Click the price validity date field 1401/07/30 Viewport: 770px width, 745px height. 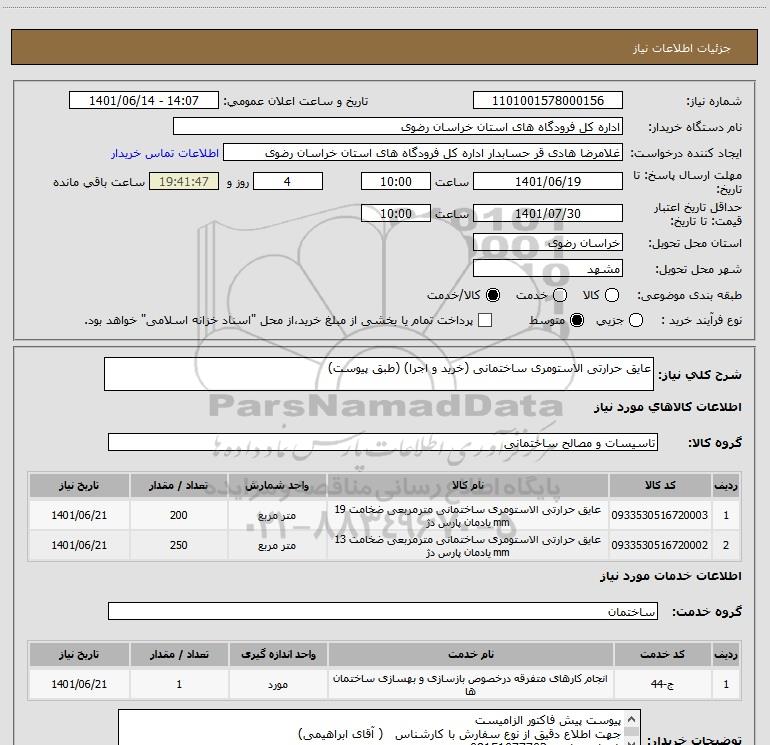coord(548,213)
